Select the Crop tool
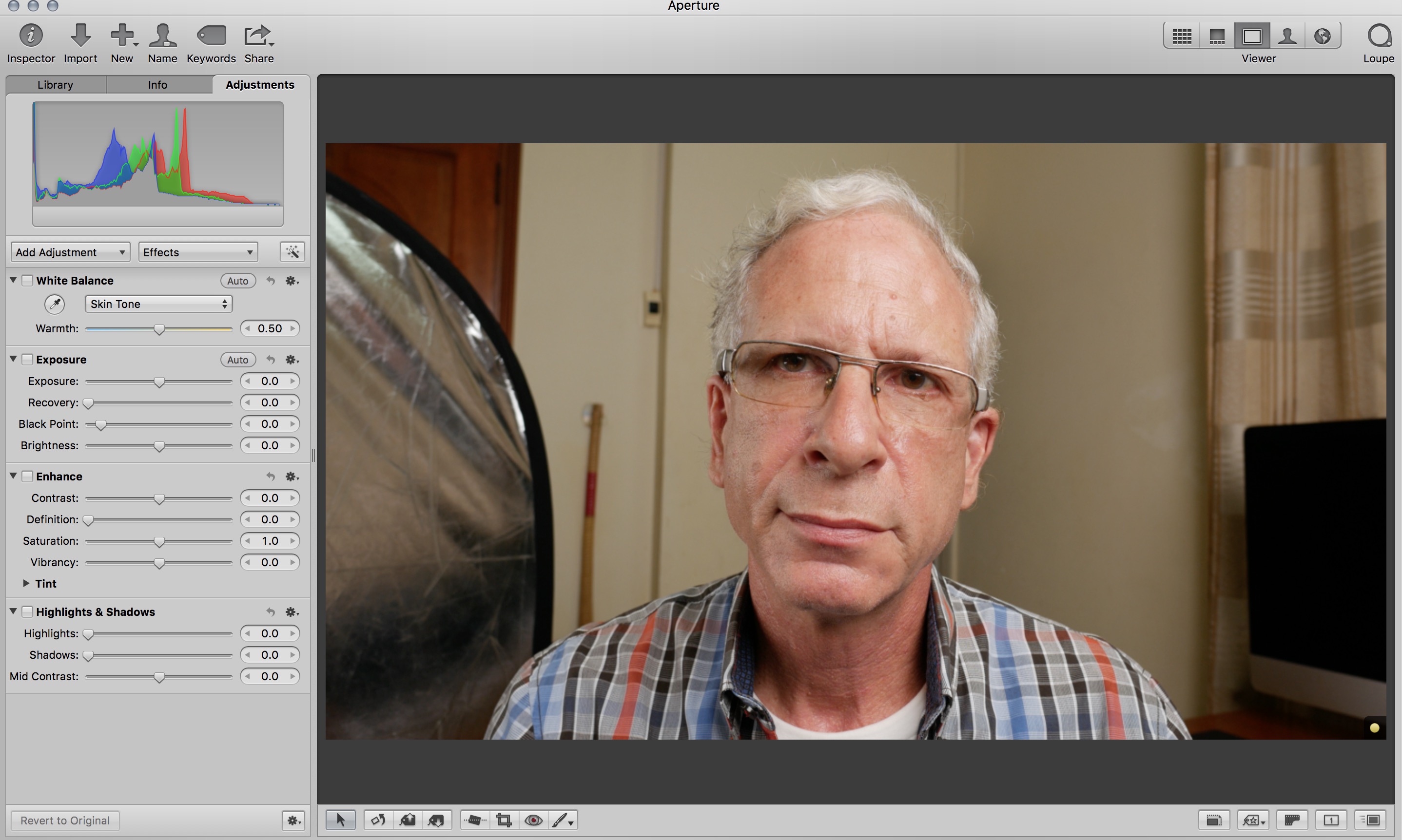Image resolution: width=1402 pixels, height=840 pixels. (x=504, y=820)
